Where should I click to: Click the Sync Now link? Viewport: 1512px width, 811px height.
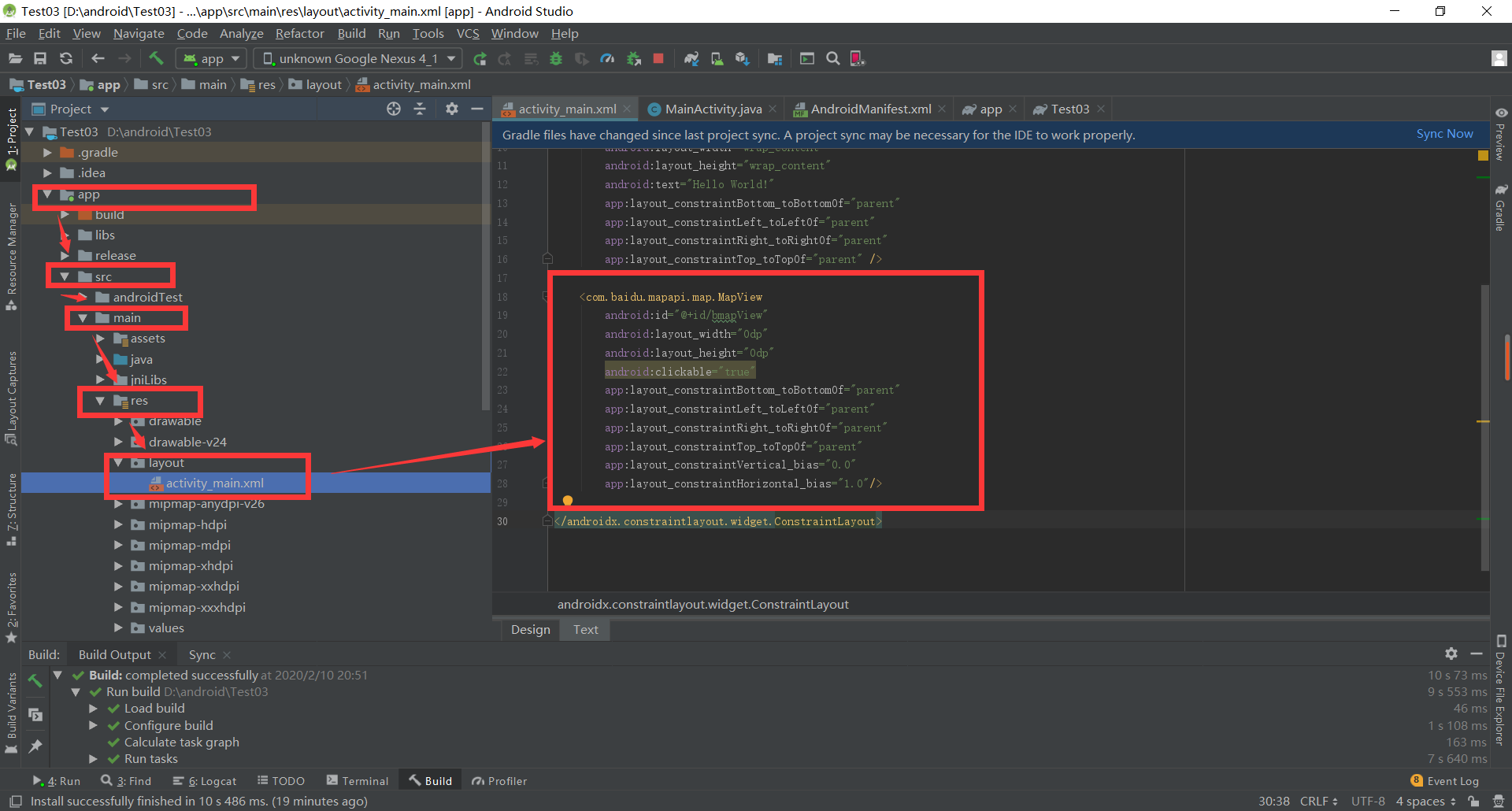point(1444,134)
